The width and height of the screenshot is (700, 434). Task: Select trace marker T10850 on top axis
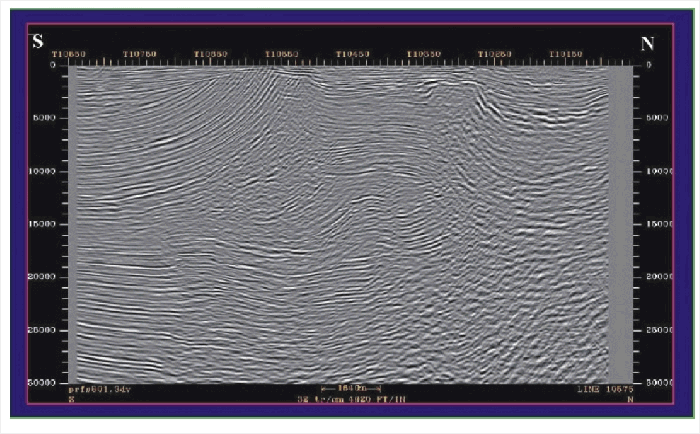click(69, 54)
